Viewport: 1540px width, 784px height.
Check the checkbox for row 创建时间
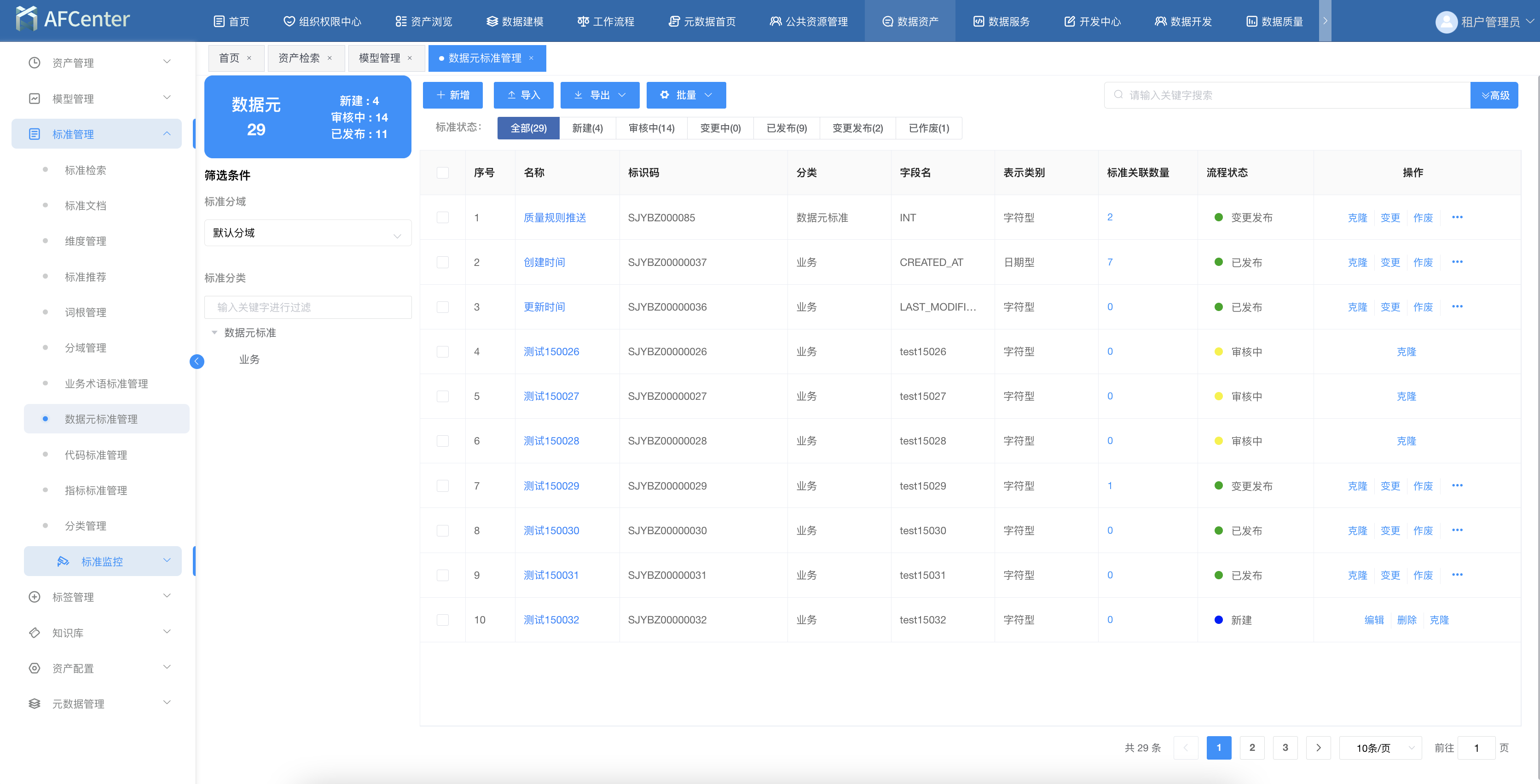pyautogui.click(x=442, y=262)
